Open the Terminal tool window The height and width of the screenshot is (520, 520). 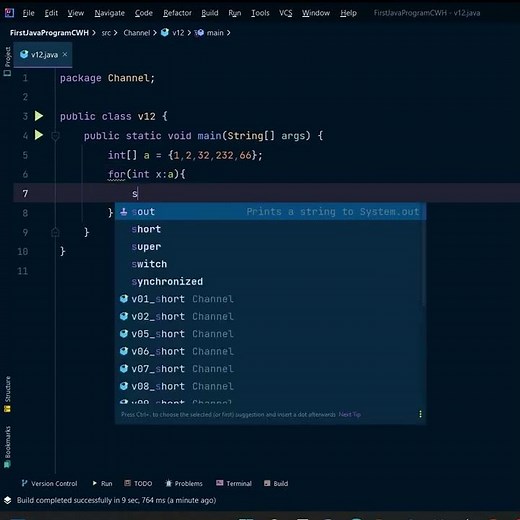(x=234, y=483)
